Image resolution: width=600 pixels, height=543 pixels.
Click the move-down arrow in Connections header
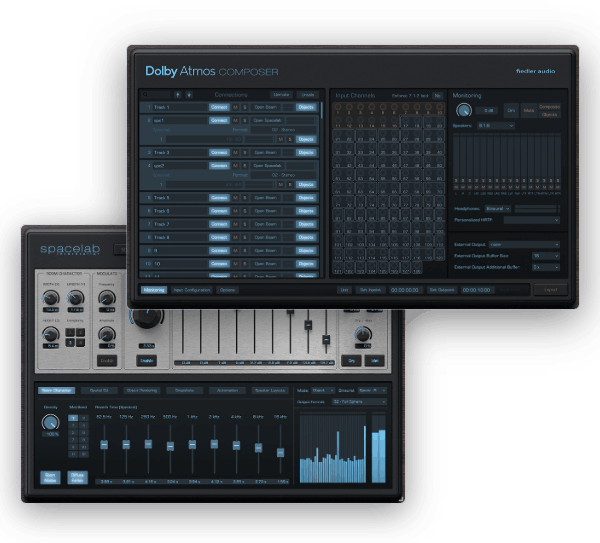(x=189, y=95)
